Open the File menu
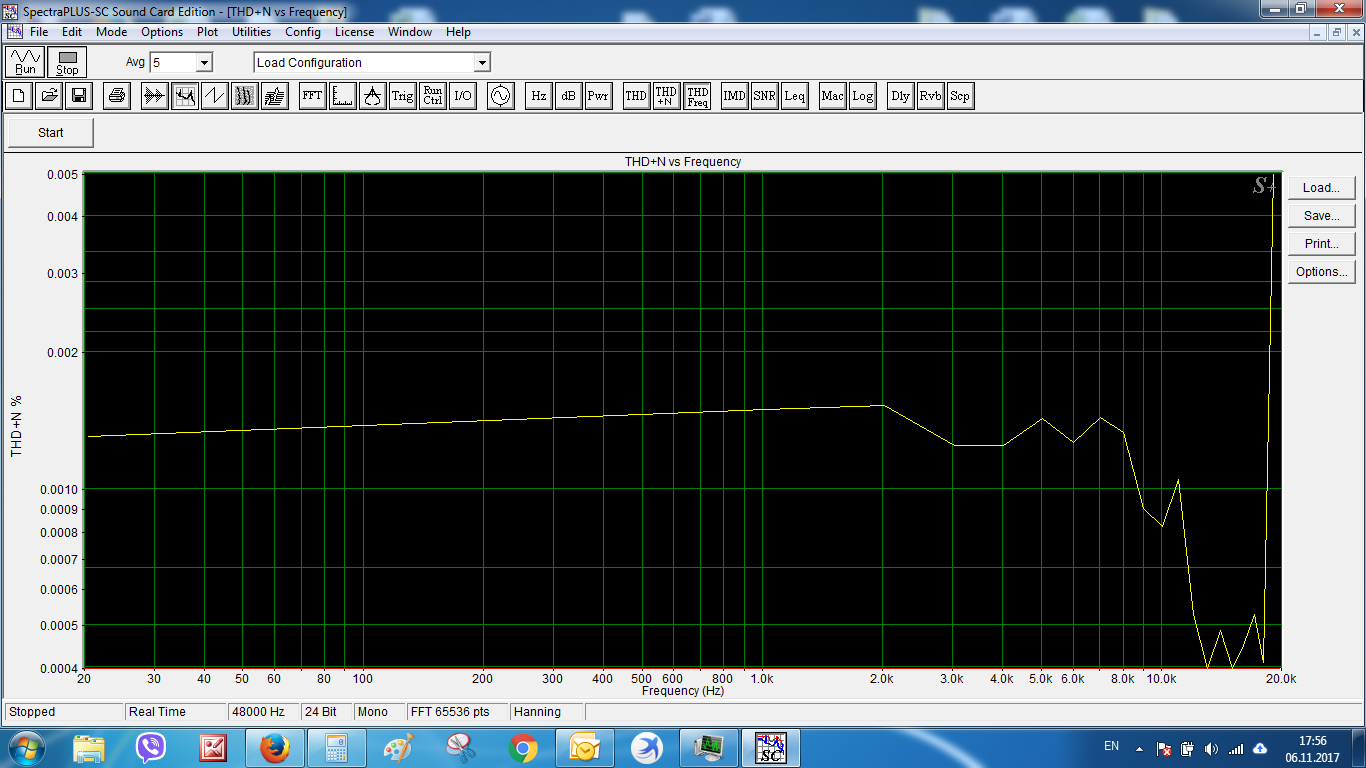 pyautogui.click(x=39, y=32)
